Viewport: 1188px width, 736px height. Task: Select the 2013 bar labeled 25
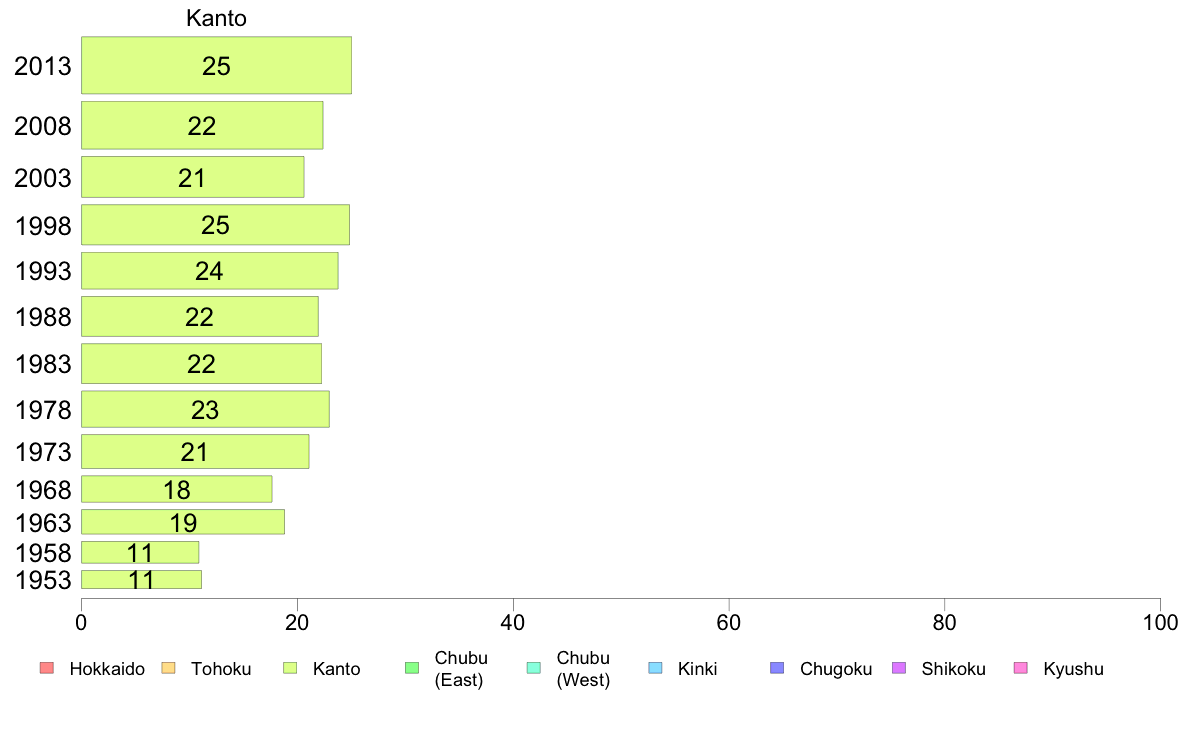click(x=217, y=65)
